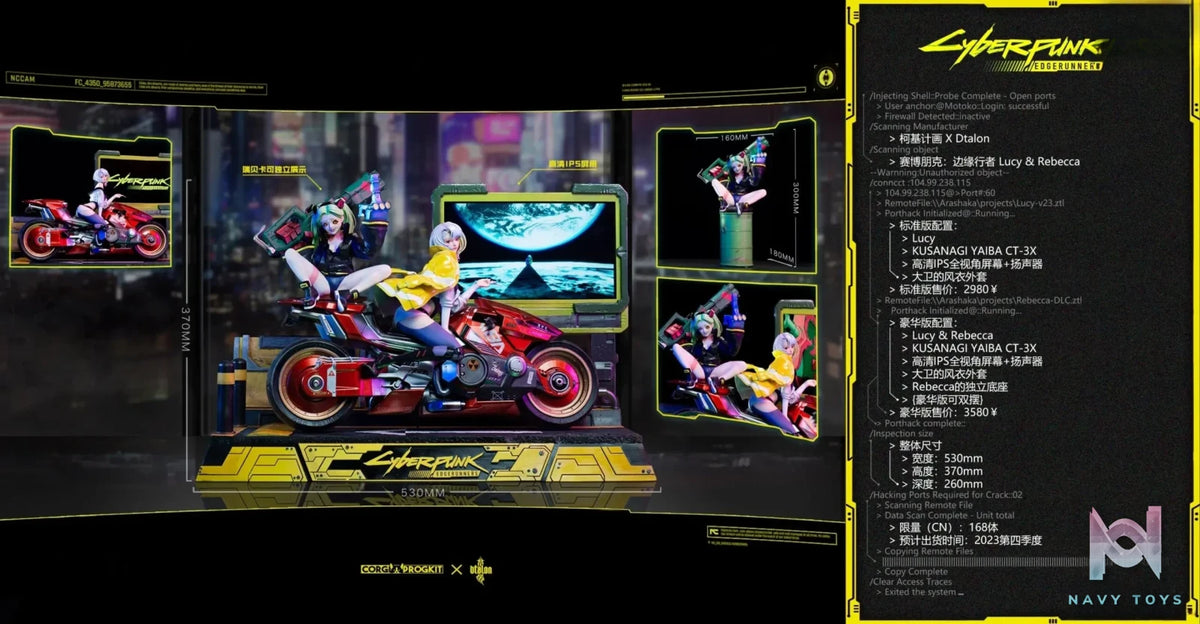Image resolution: width=1200 pixels, height=624 pixels.
Task: Click Lucy & Rebecca entry under 豪华版配置
Action: click(x=946, y=335)
